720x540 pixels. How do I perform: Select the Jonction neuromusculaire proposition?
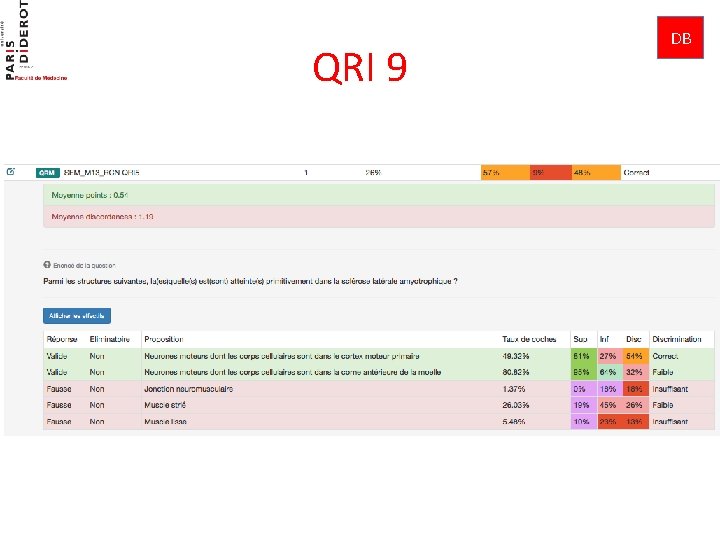188,389
